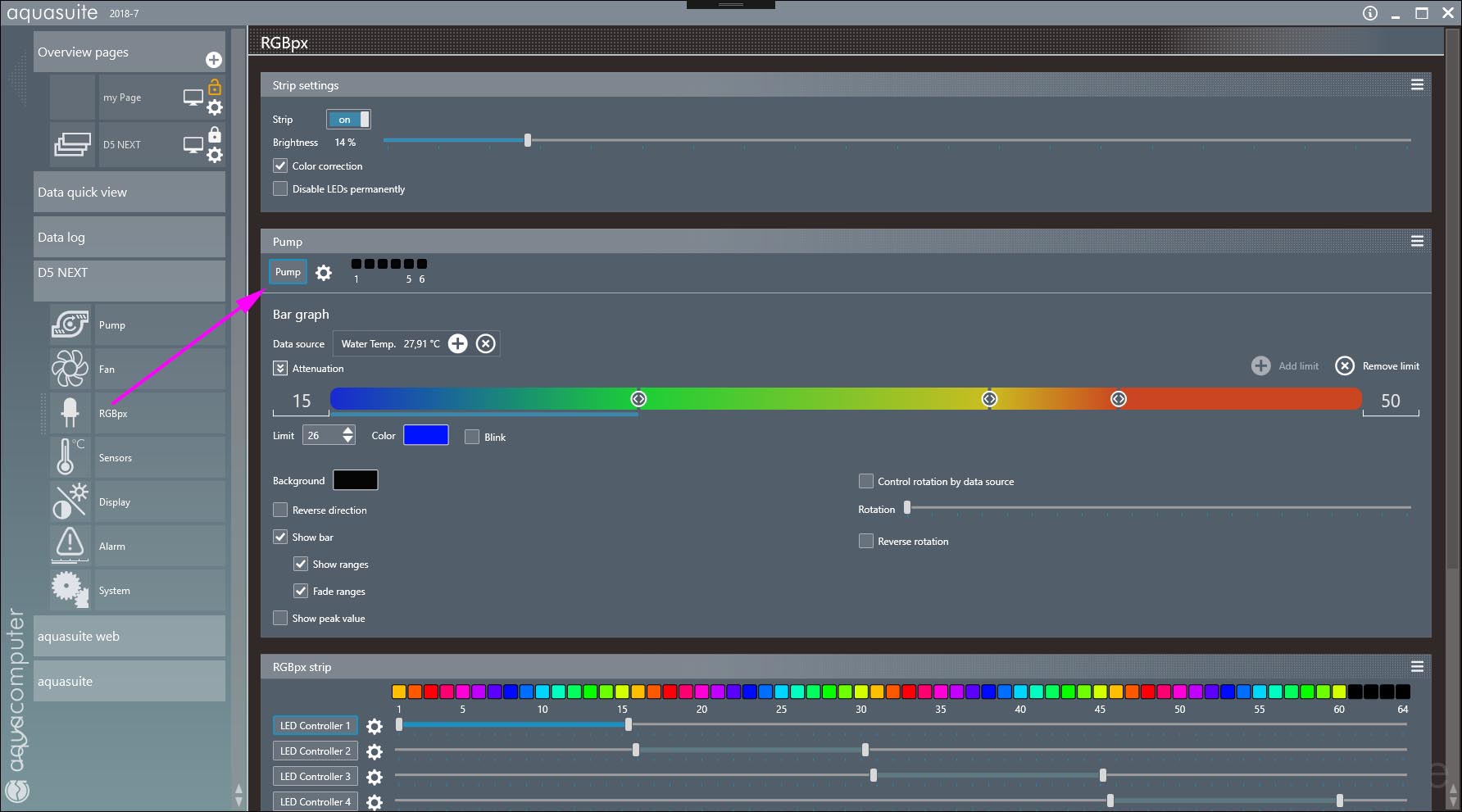Open the aquasuite web section
The height and width of the screenshot is (812, 1462).
click(129, 637)
